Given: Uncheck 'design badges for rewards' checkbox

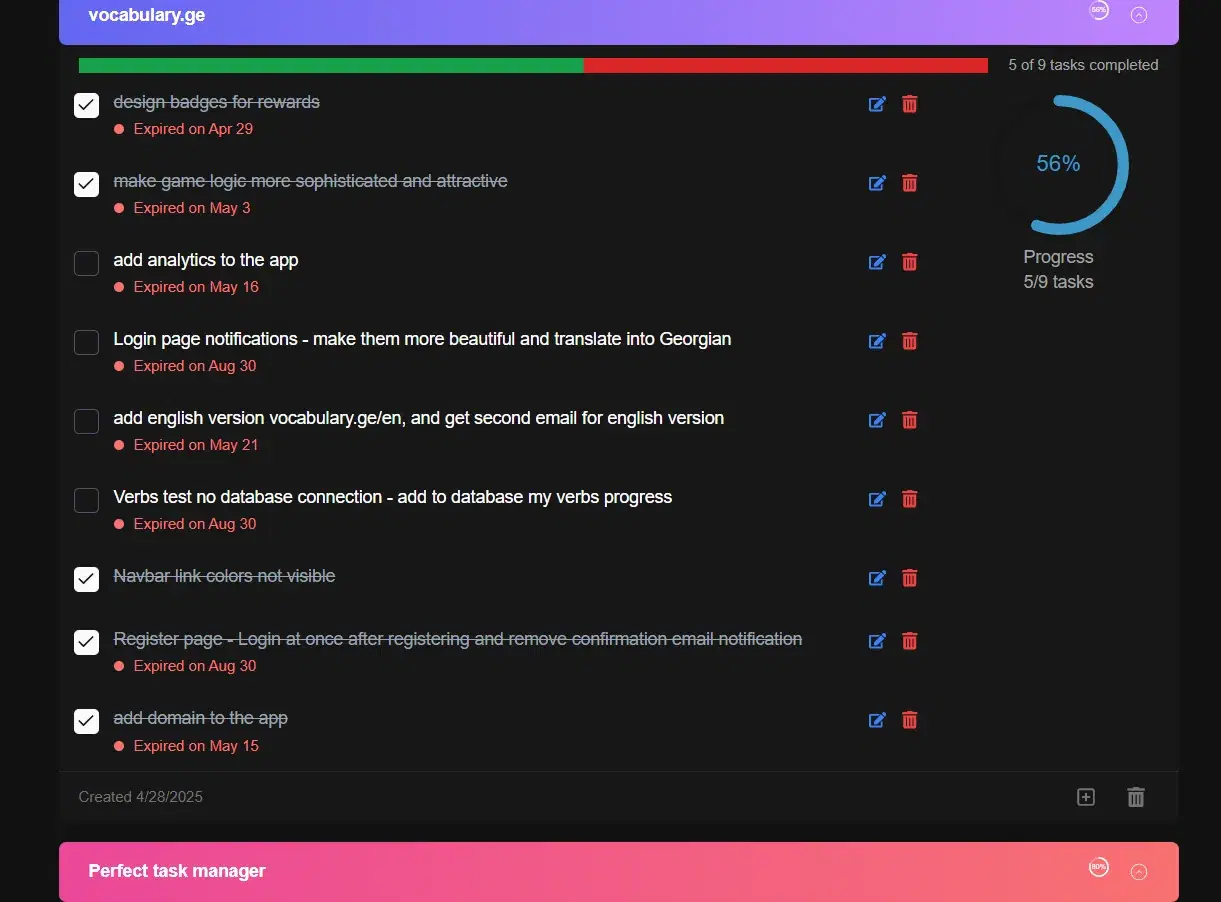Looking at the screenshot, I should (87, 105).
